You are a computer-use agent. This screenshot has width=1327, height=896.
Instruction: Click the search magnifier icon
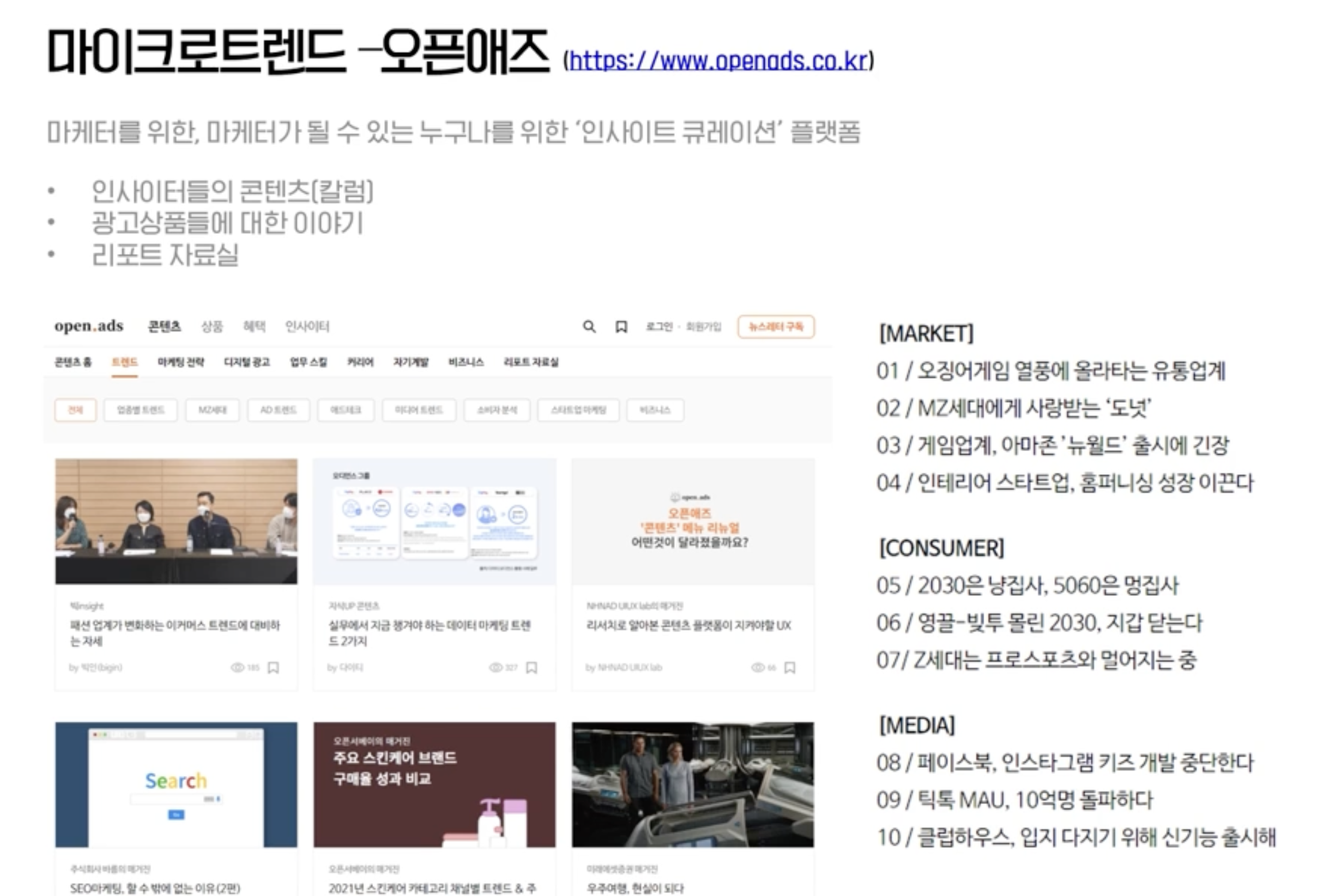(589, 326)
